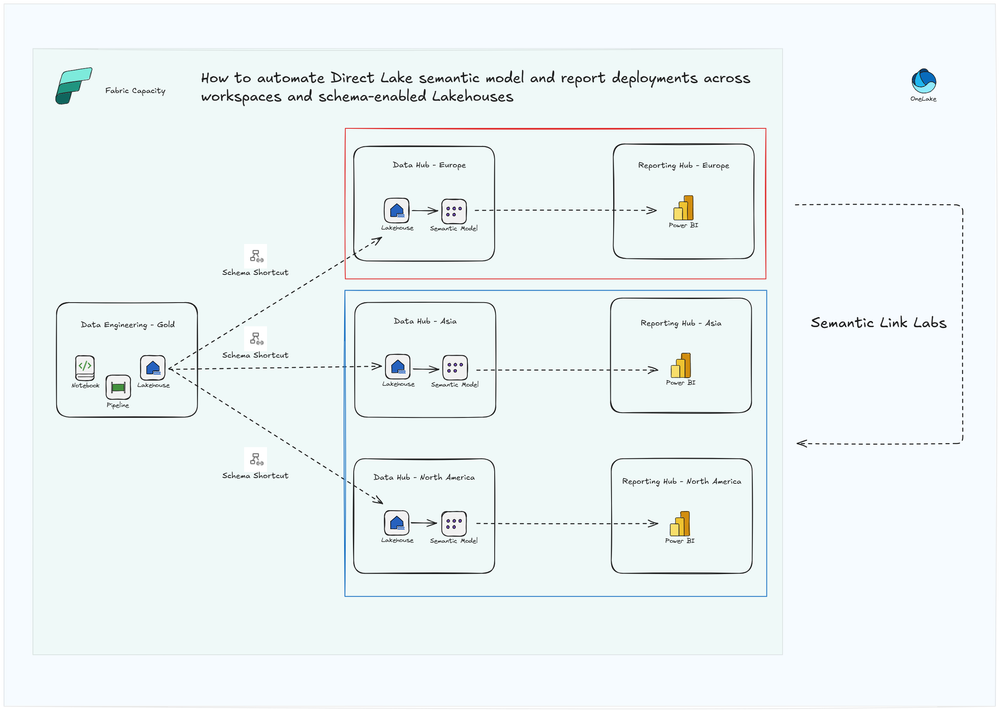Image resolution: width=999 pixels, height=710 pixels.
Task: Click the 'Data Engineering - Gold' heading
Action: (127, 324)
